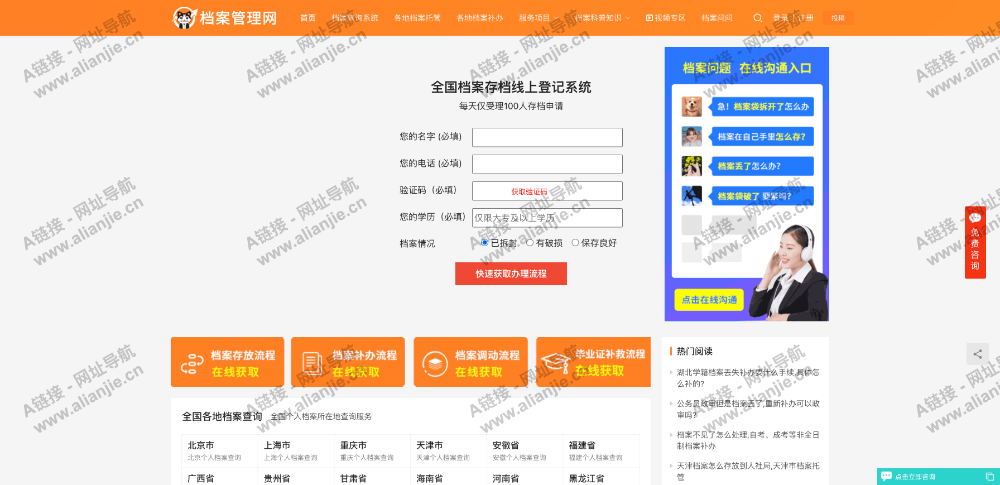Open article 档案不见了怎么处理
This screenshot has width=1000, height=485.
click(748, 440)
